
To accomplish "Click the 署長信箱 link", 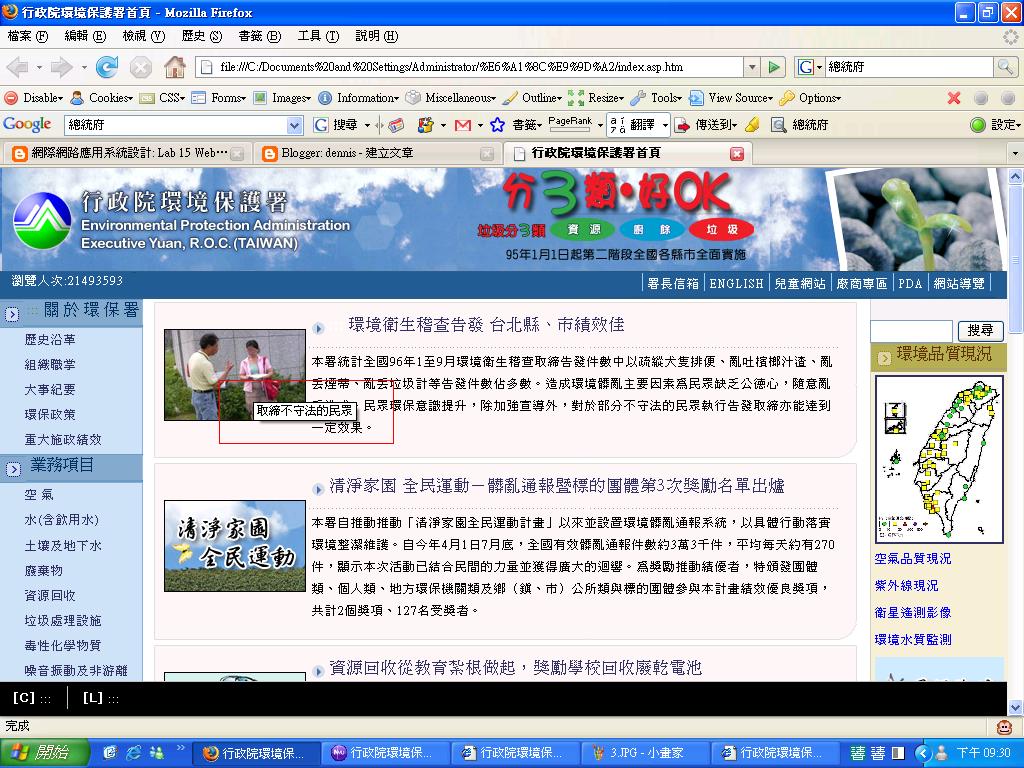I will [673, 283].
